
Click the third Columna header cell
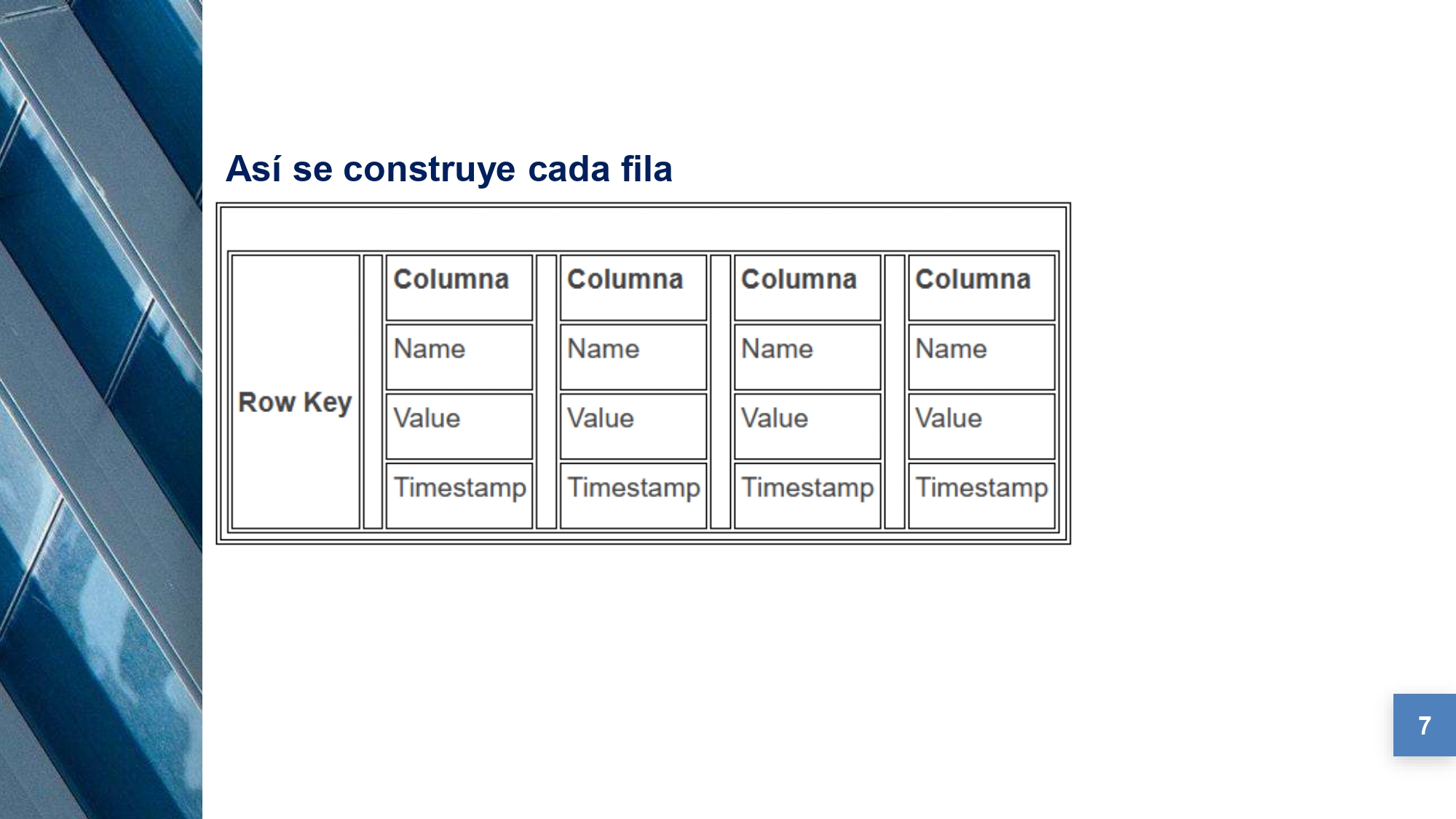(807, 288)
